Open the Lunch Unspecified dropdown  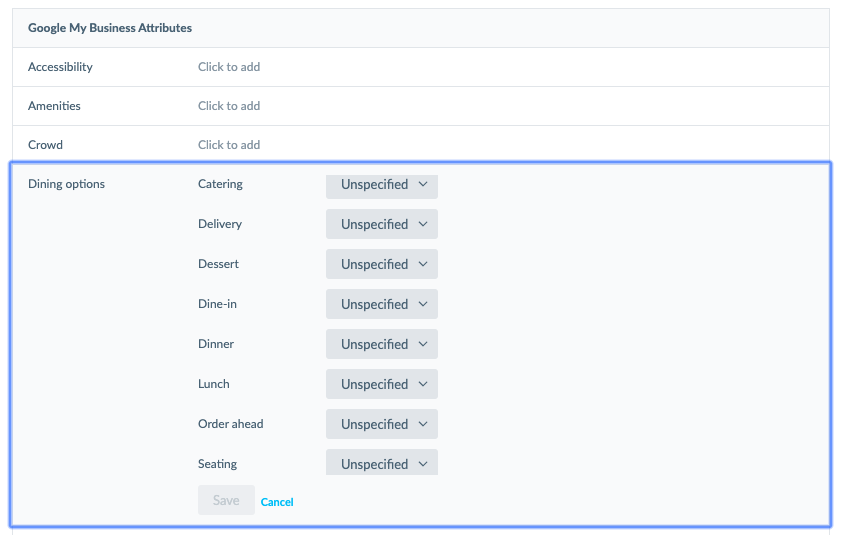coord(381,384)
